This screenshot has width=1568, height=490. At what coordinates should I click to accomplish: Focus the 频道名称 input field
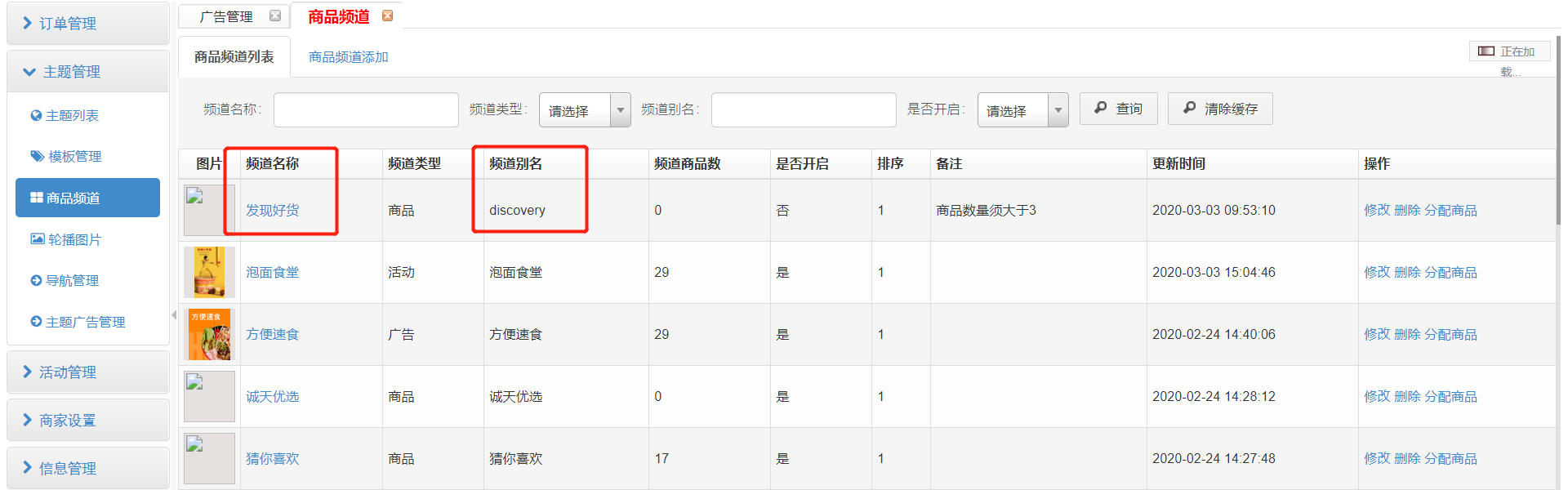(366, 109)
